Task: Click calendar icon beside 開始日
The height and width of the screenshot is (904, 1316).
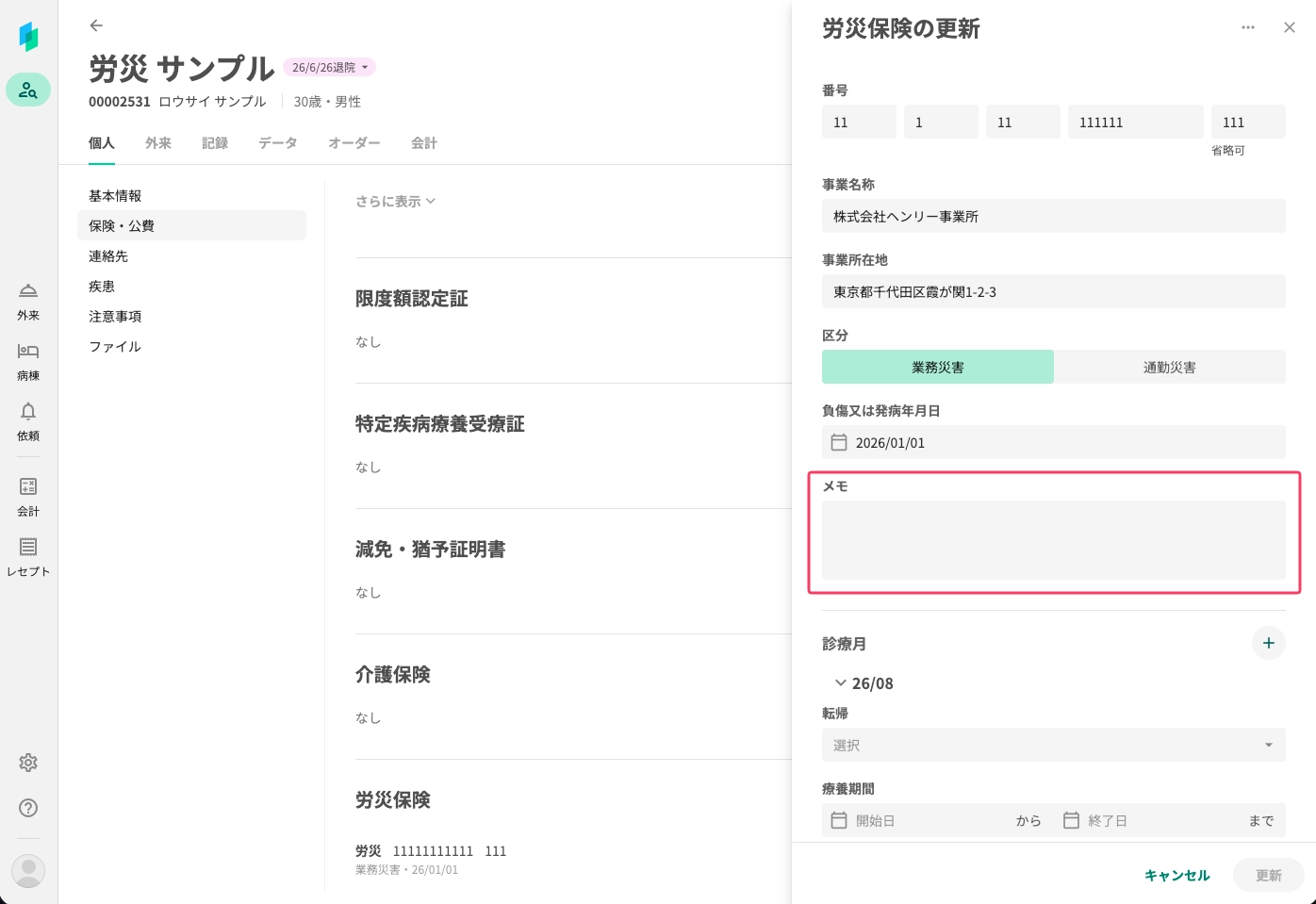Action: click(839, 820)
